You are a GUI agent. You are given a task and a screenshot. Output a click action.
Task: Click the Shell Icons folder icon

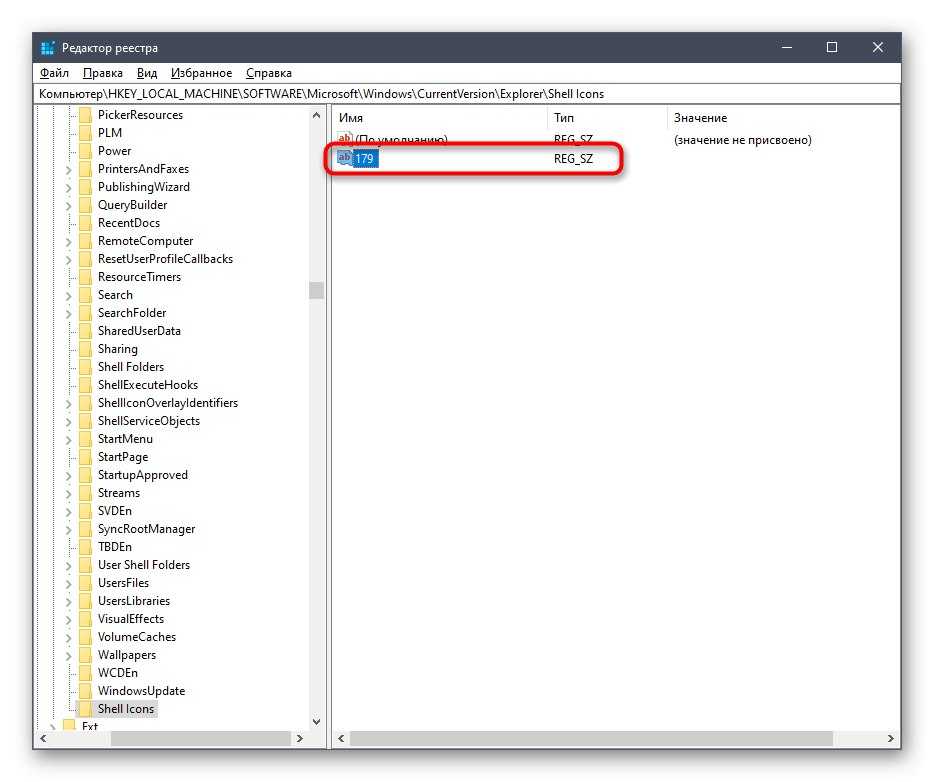tap(85, 709)
